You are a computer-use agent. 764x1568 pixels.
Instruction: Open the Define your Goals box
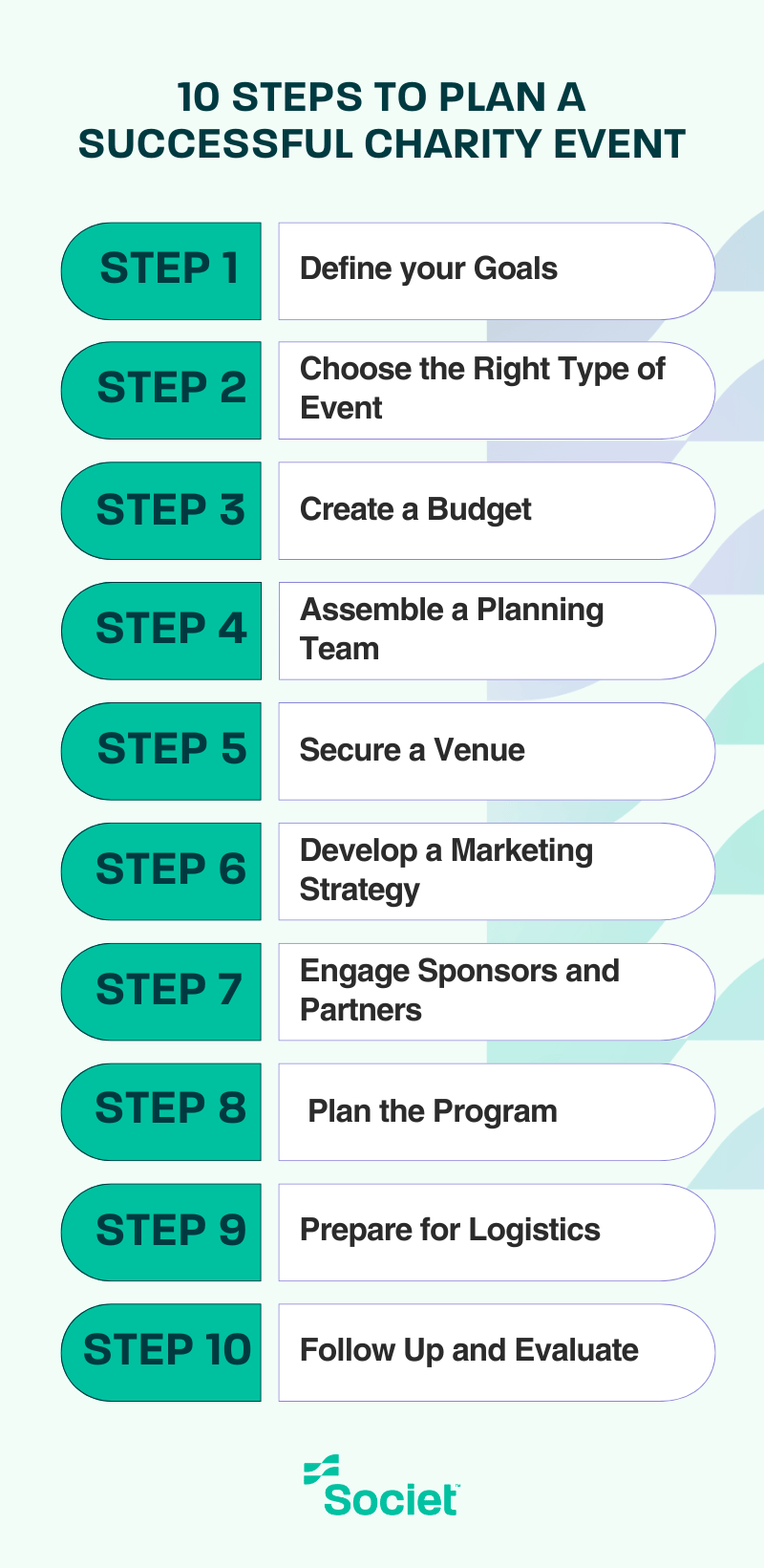click(x=496, y=270)
